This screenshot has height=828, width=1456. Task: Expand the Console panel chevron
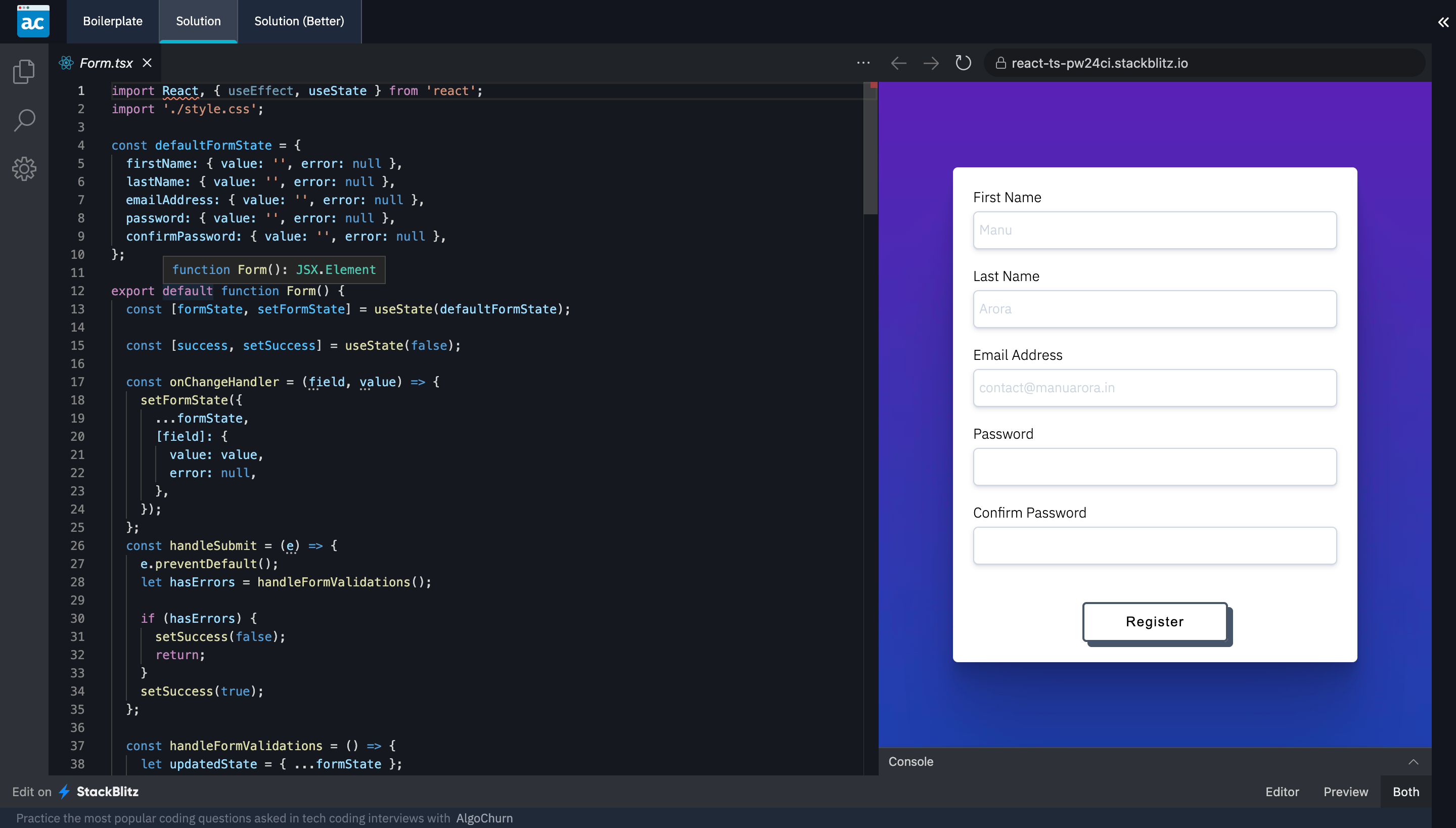tap(1414, 762)
